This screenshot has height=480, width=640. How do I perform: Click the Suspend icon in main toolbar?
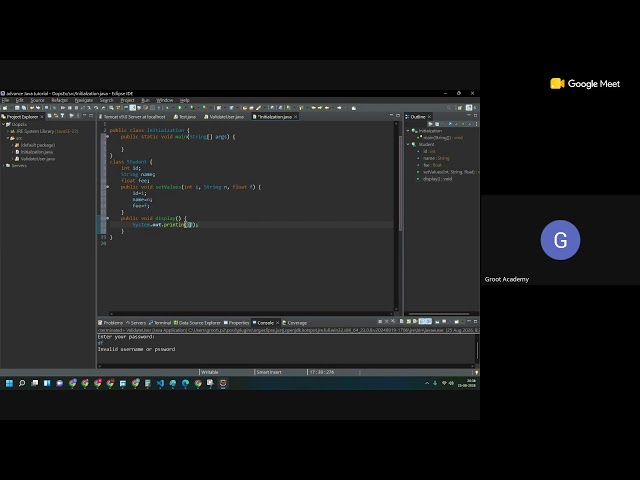click(69, 108)
